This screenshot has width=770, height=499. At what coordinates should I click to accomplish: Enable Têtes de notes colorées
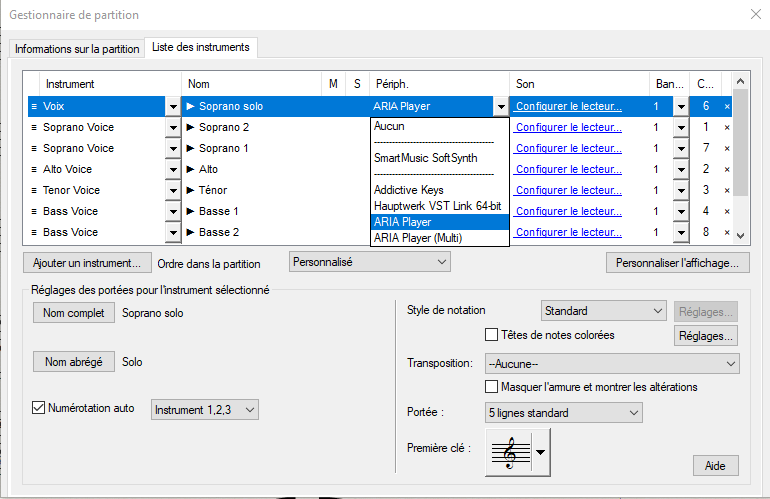coord(491,335)
